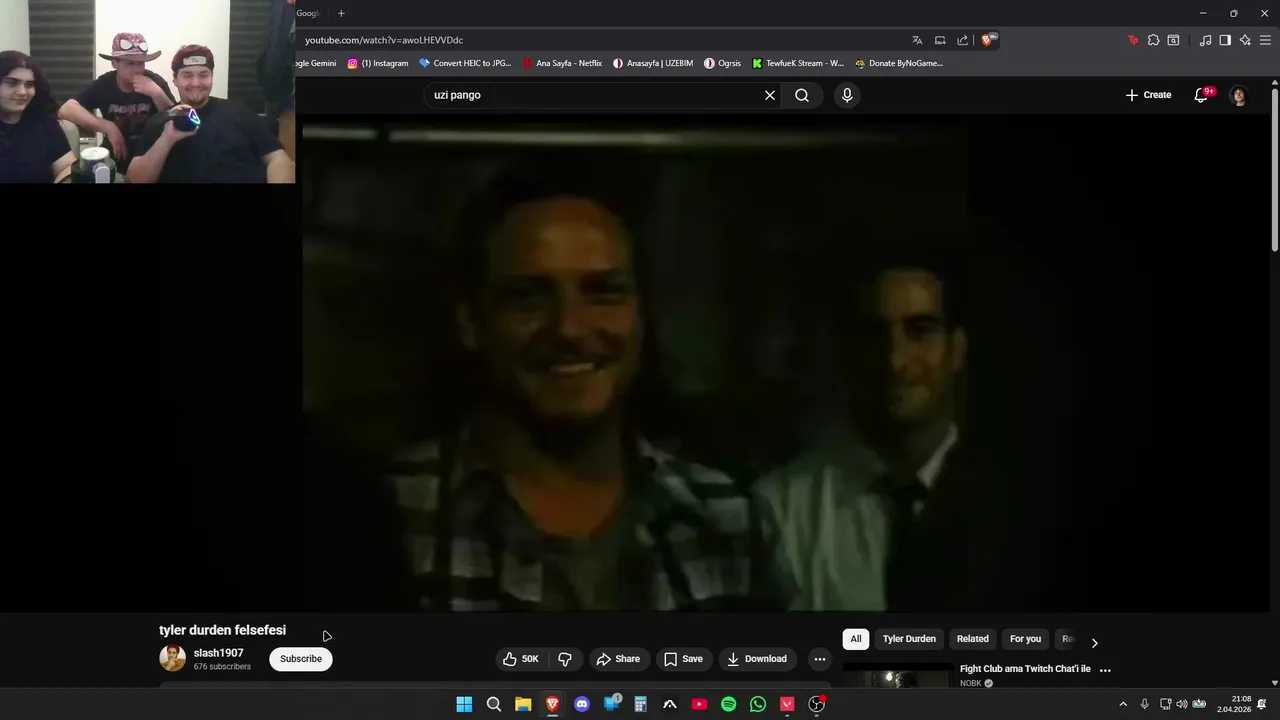
Task: Open Fight Club ama Twitch Chat'i ile video
Action: click(x=1025, y=669)
